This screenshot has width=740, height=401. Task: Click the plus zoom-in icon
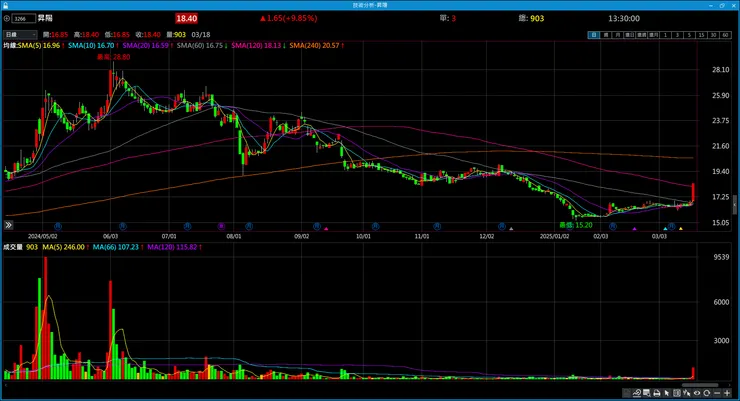pyautogui.click(x=727, y=393)
